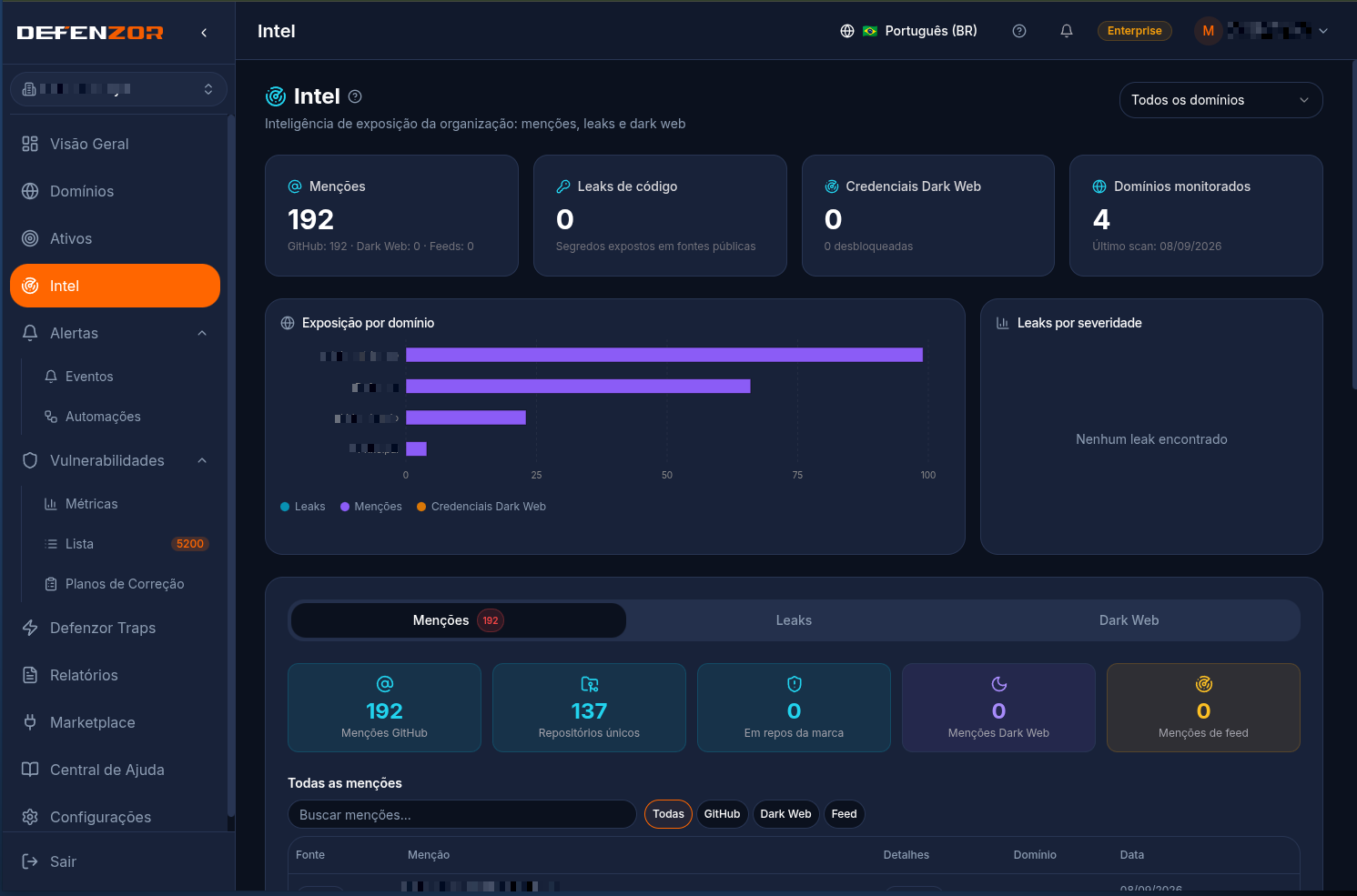Click the Enterprise plan badge
Viewport: 1357px width, 896px height.
pos(1134,31)
